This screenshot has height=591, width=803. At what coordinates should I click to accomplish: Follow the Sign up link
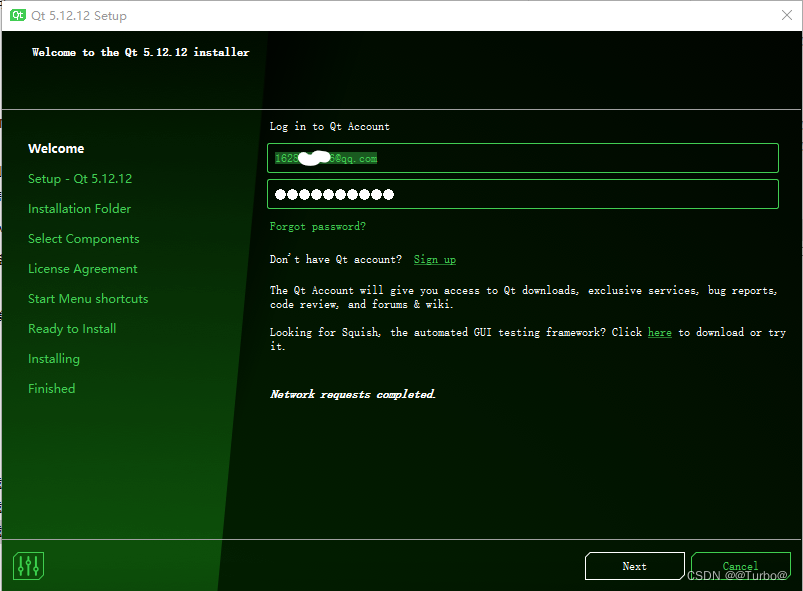coord(435,259)
